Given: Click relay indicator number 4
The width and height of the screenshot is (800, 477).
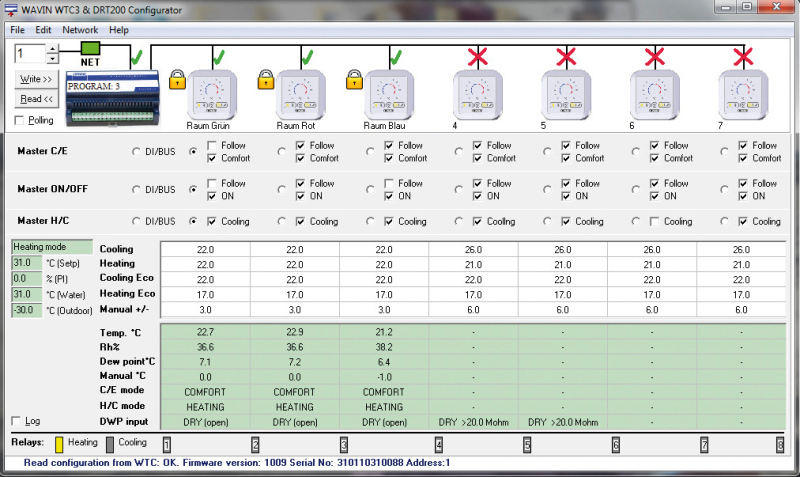Looking at the screenshot, I should coord(439,445).
